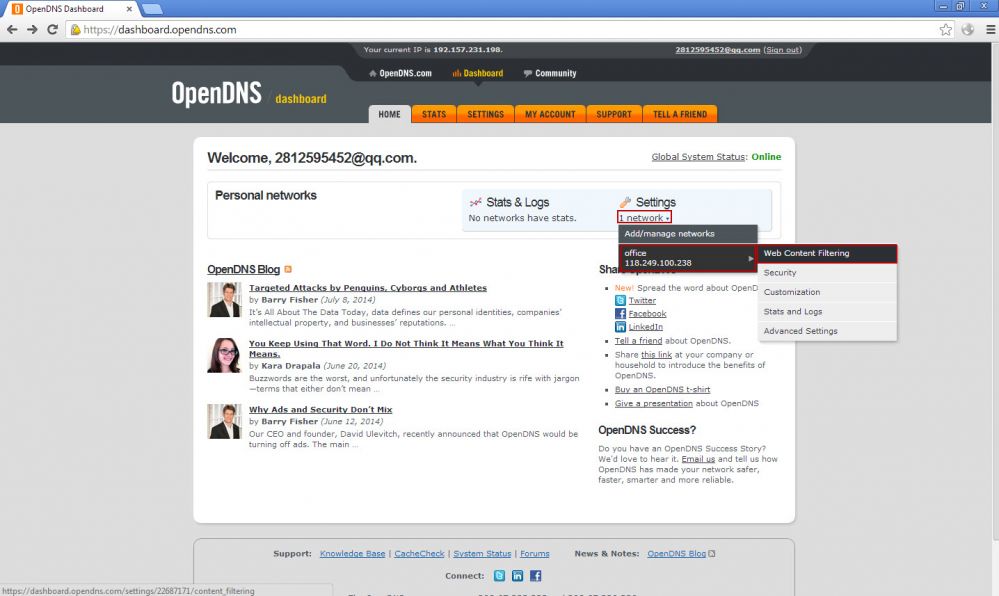
Task: Click Email us link in Success section
Action: tap(698, 459)
